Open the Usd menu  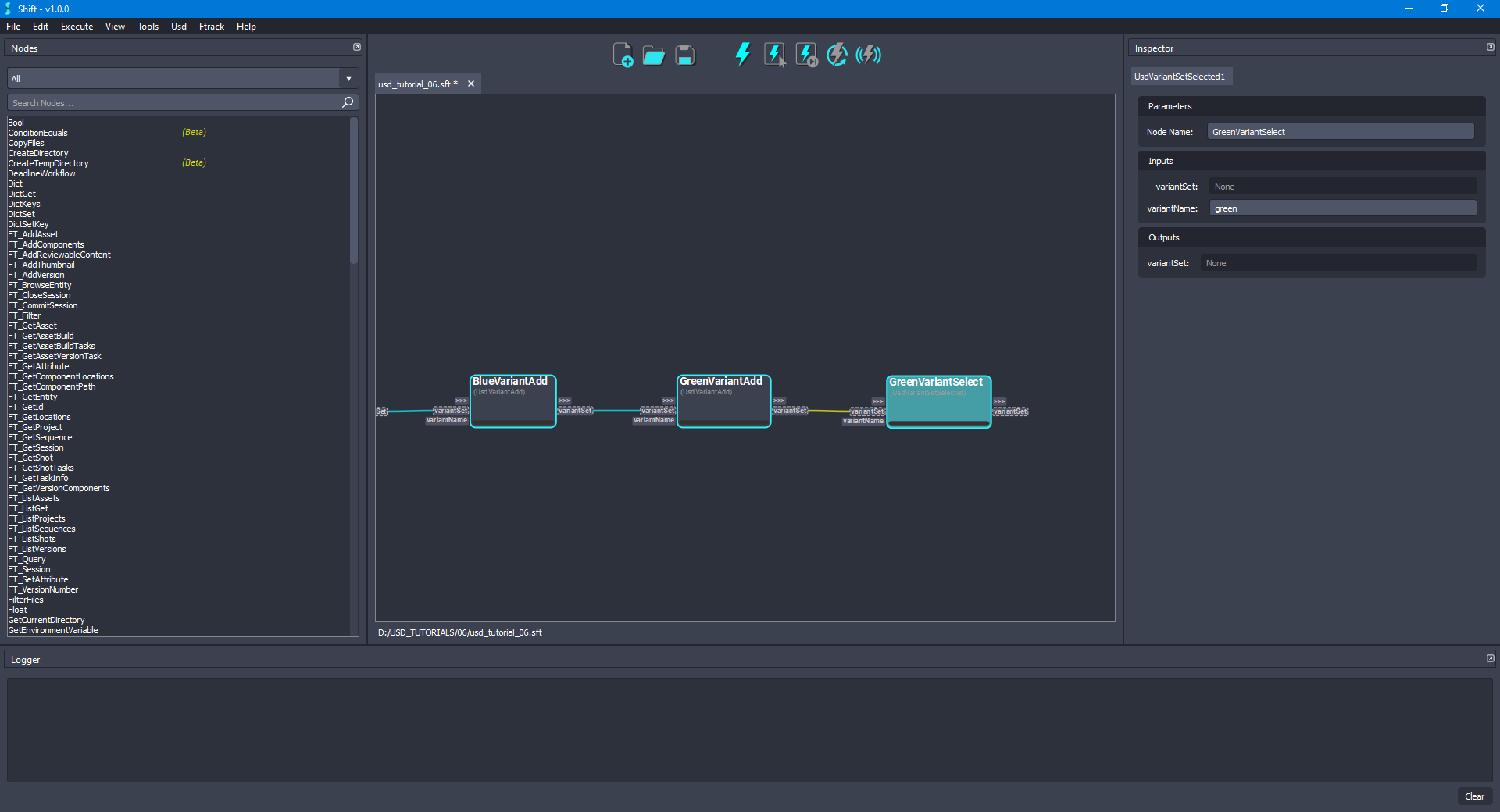coord(178,26)
